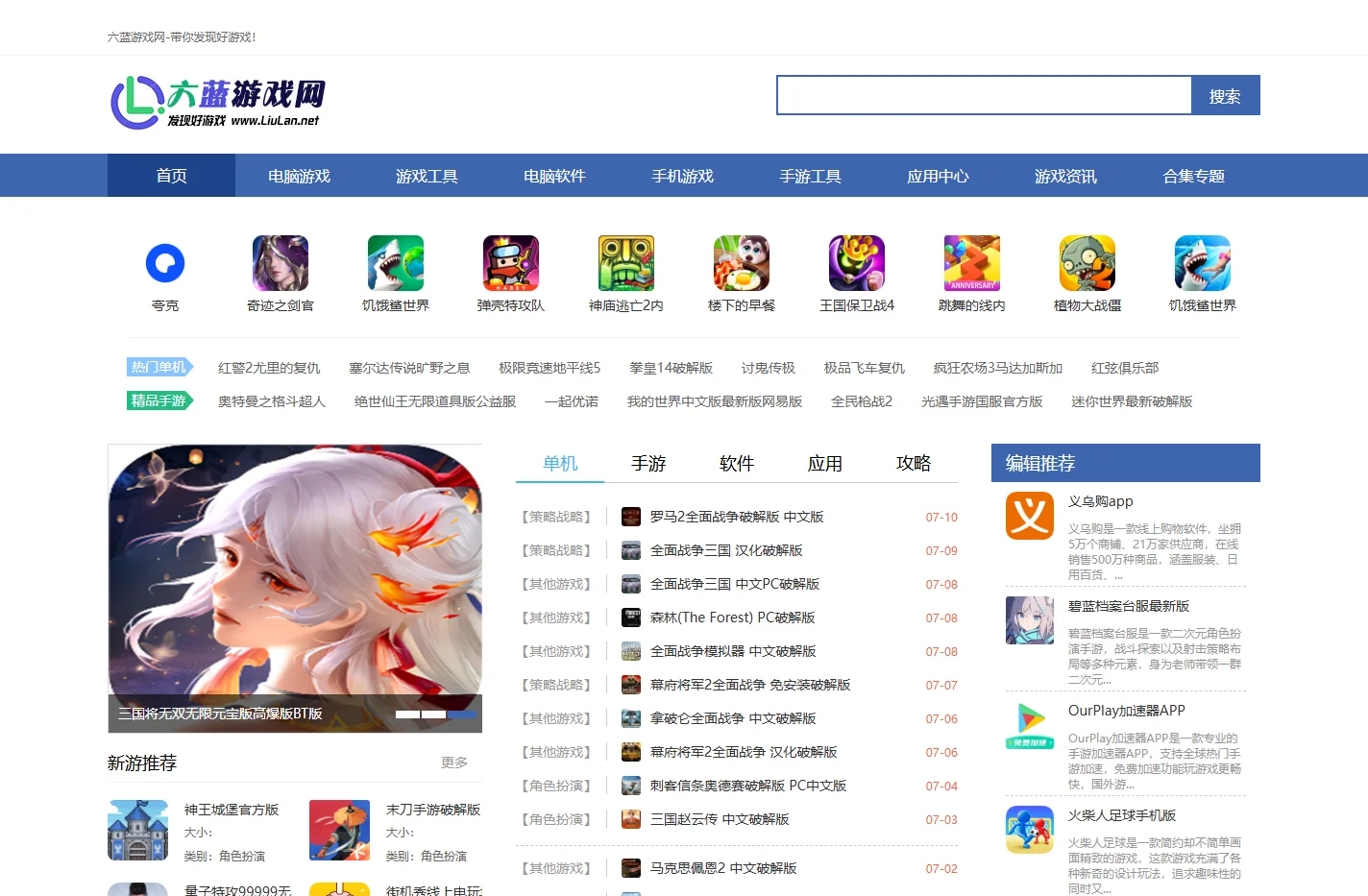Click the 精品手游 tag label

click(159, 400)
